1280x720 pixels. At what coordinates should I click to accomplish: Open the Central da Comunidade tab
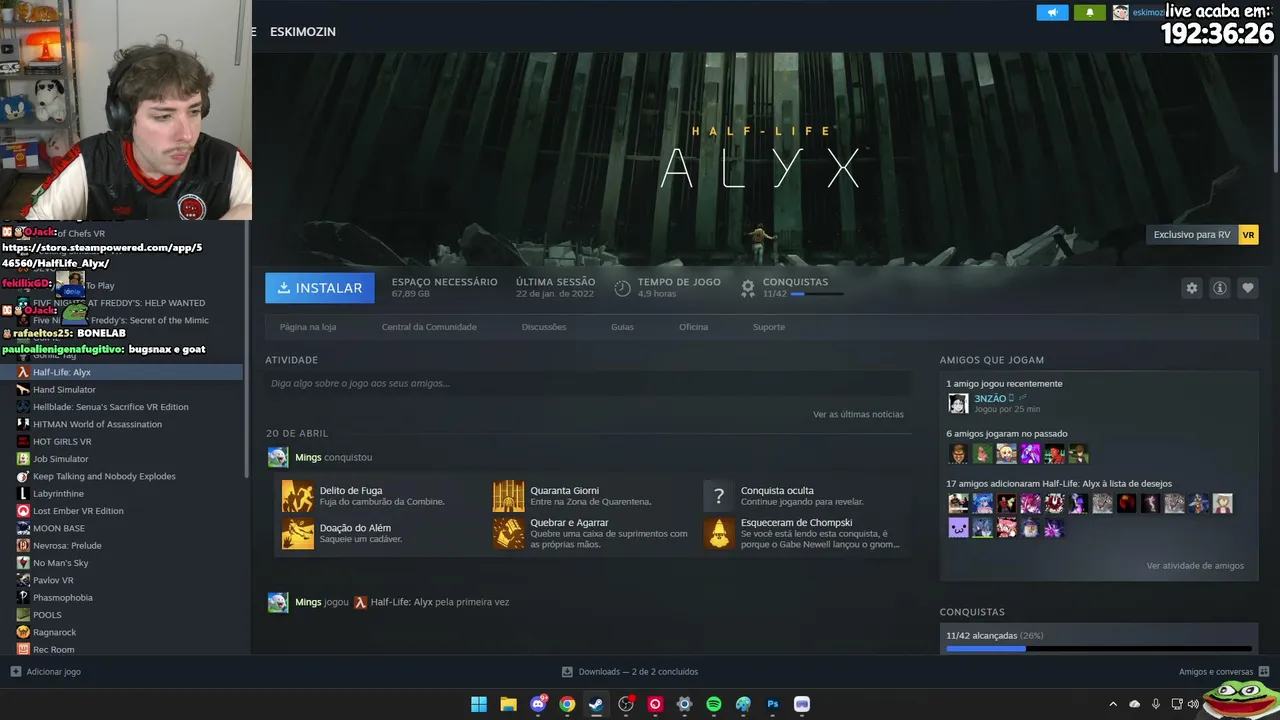429,327
